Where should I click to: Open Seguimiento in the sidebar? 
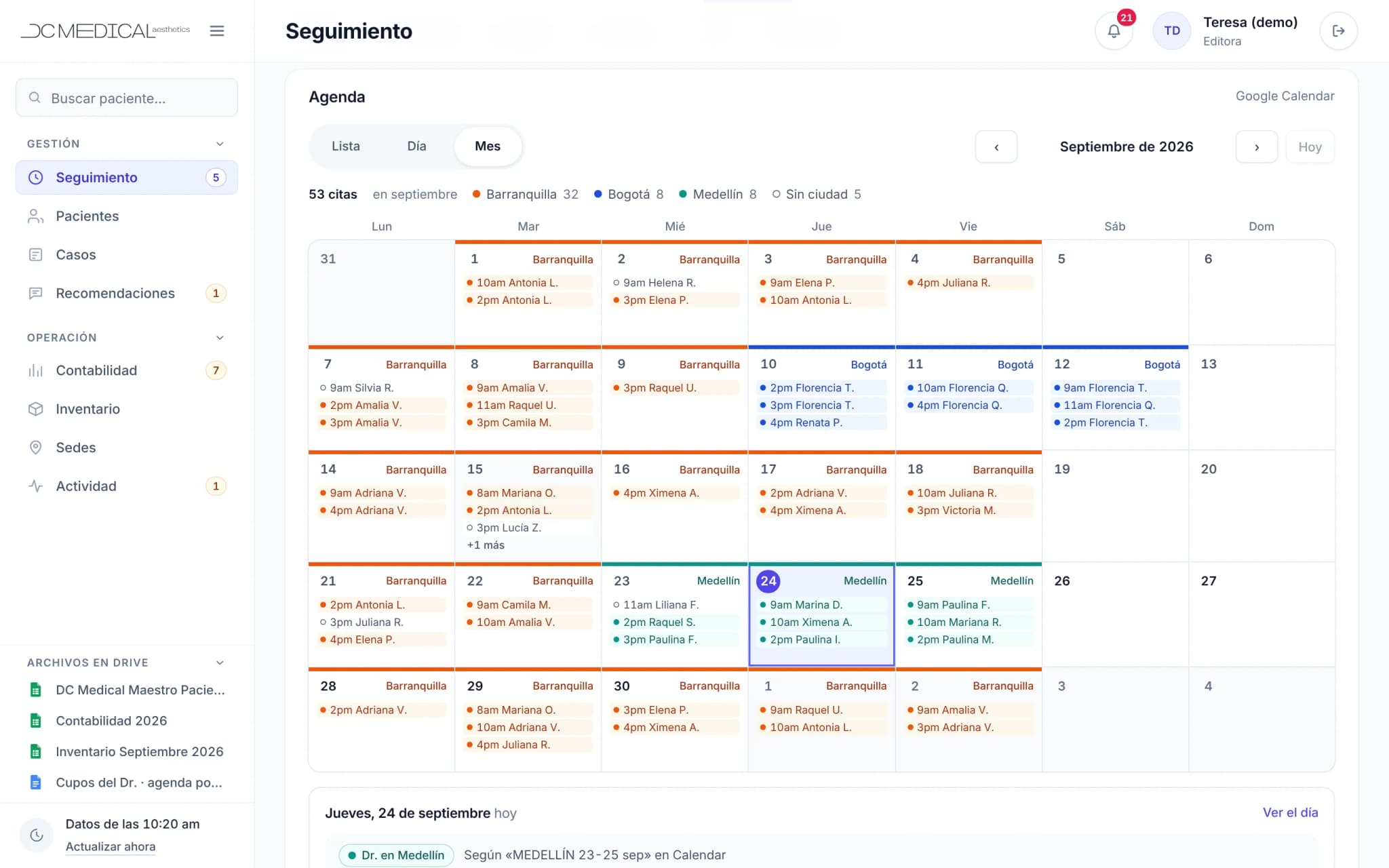coord(127,178)
